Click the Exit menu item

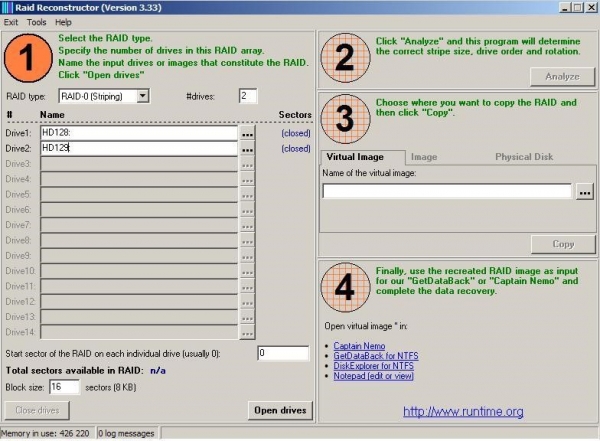pos(11,21)
